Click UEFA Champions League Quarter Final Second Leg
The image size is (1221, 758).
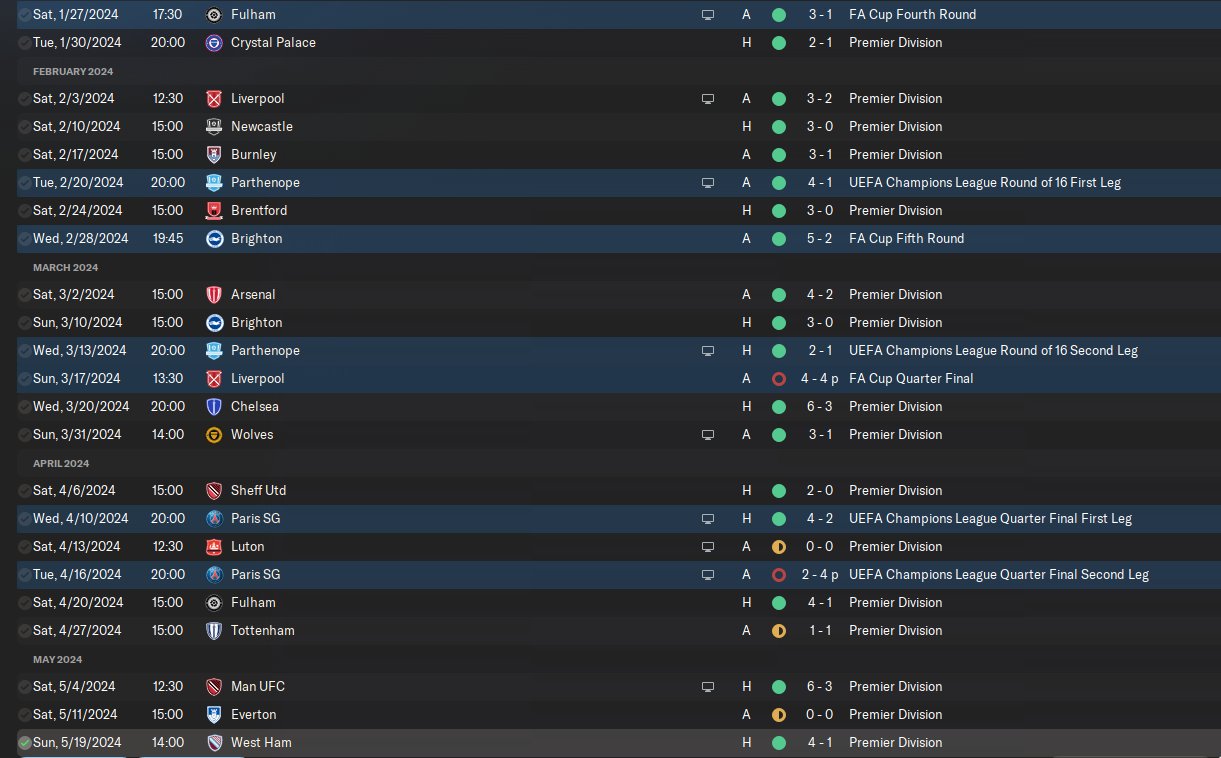tap(999, 575)
